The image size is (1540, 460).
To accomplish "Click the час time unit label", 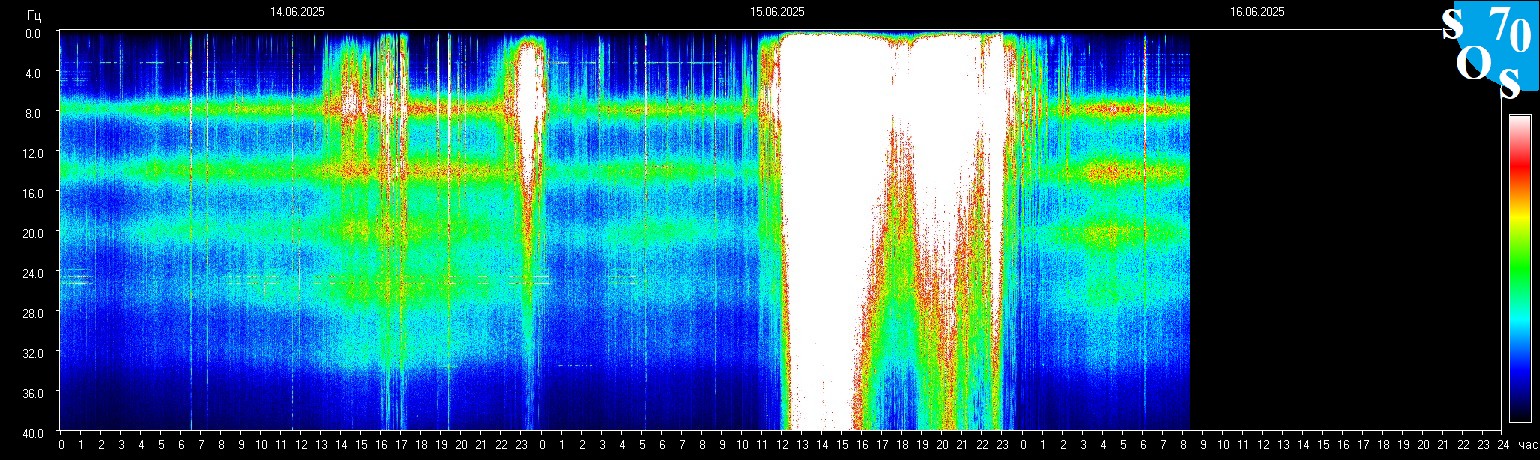I will pos(1526,445).
